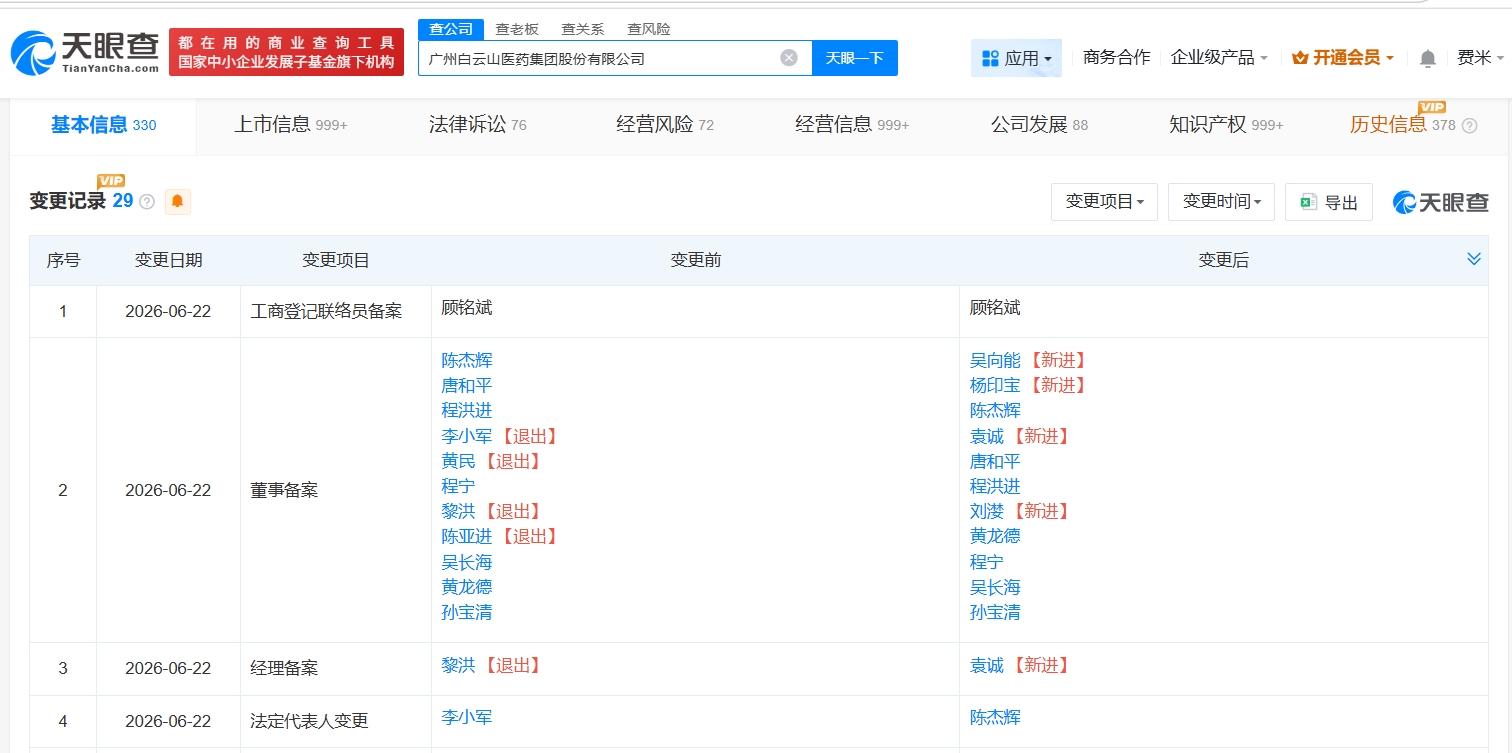
Task: Open 黎洪 link in the 董事备案 row
Action: (458, 511)
